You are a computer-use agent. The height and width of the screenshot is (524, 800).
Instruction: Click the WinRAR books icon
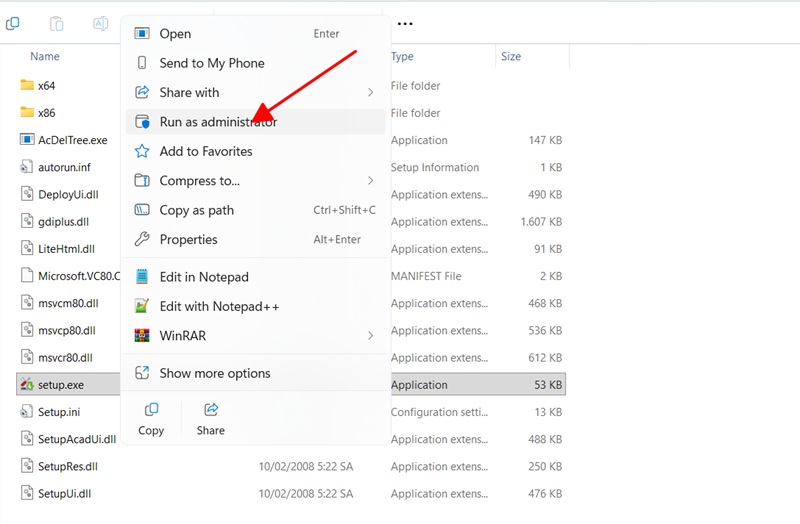pyautogui.click(x=142, y=335)
